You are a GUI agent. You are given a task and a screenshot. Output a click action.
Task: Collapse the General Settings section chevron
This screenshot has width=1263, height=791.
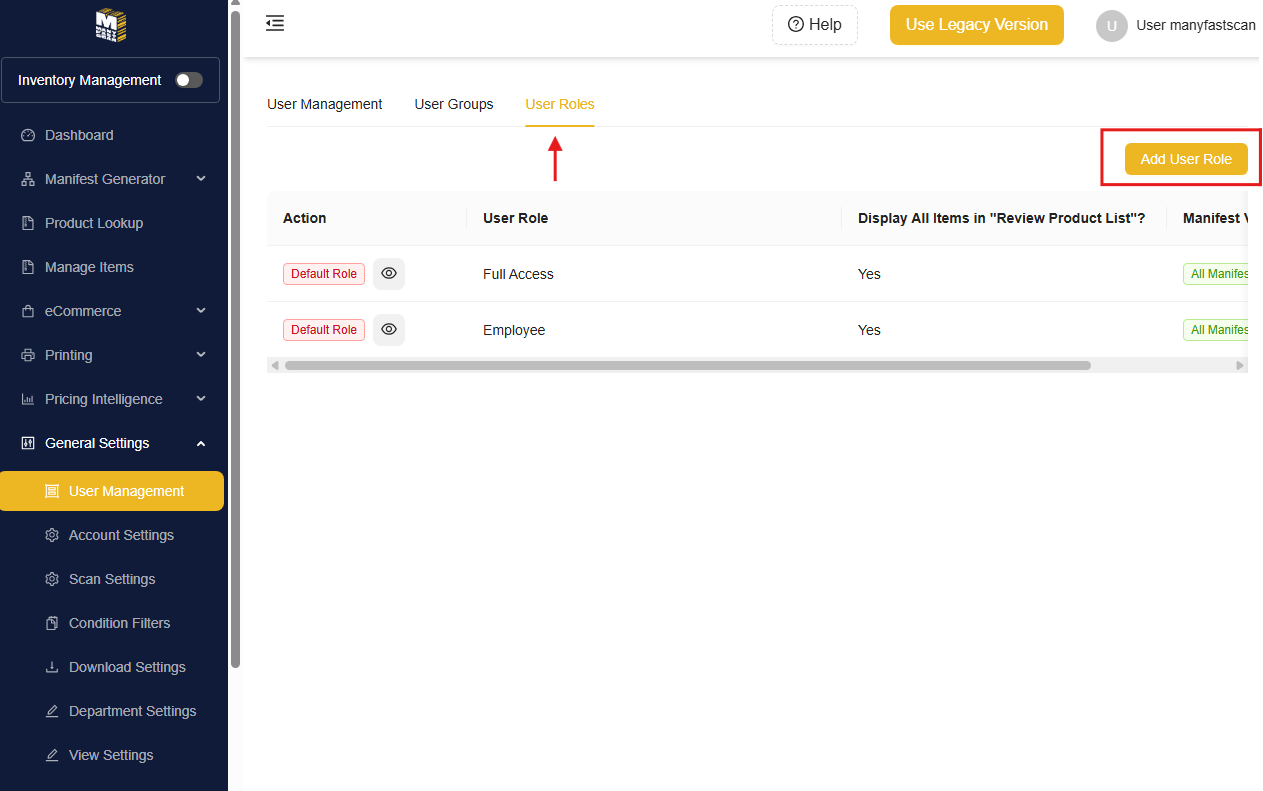tap(201, 443)
